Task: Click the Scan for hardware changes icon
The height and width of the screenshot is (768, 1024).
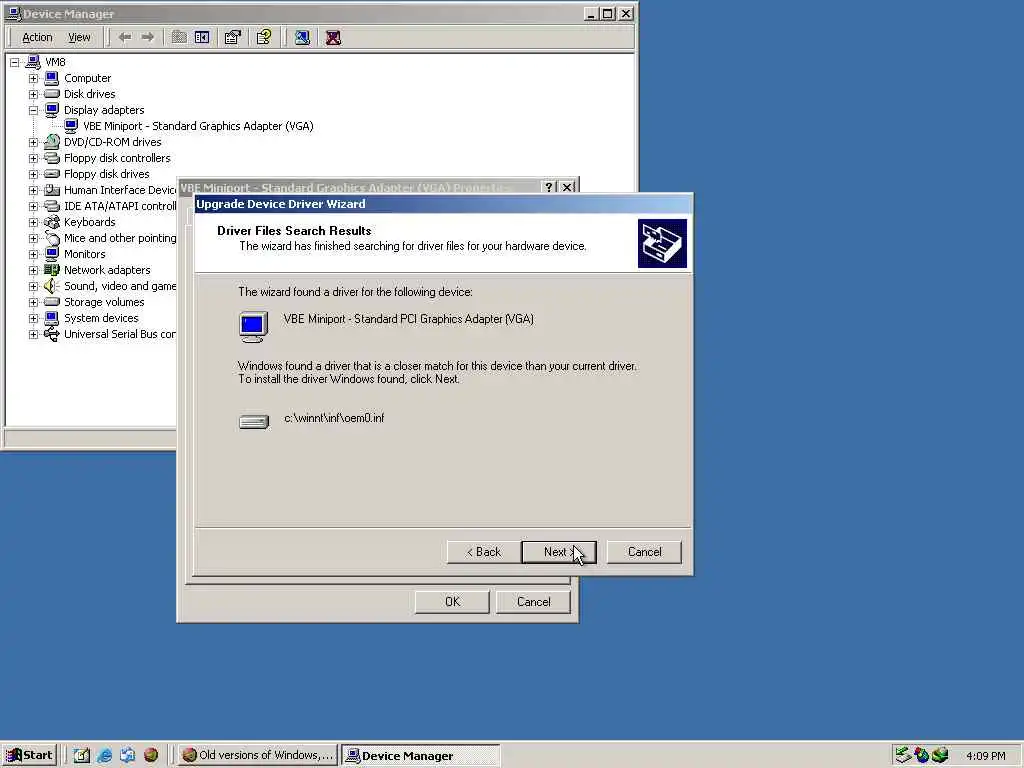Action: coord(302,37)
